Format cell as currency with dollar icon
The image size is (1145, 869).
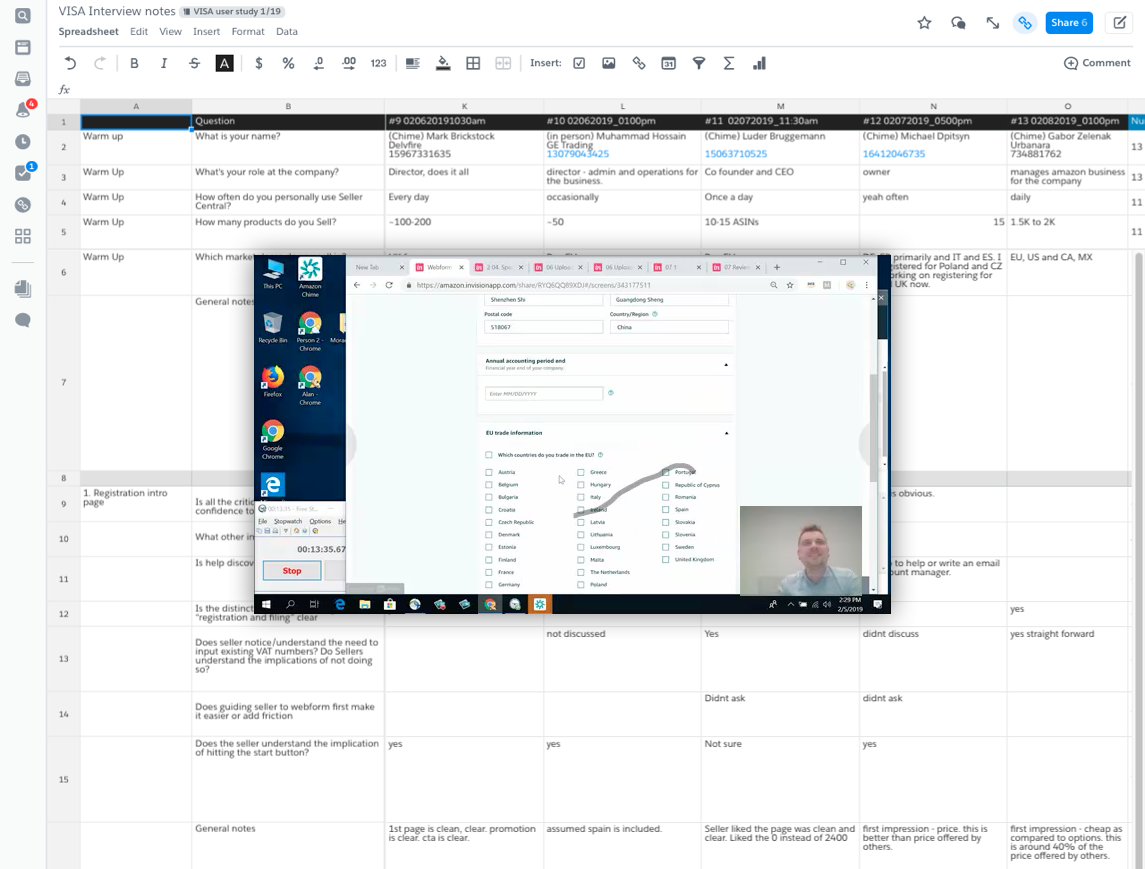coord(259,64)
